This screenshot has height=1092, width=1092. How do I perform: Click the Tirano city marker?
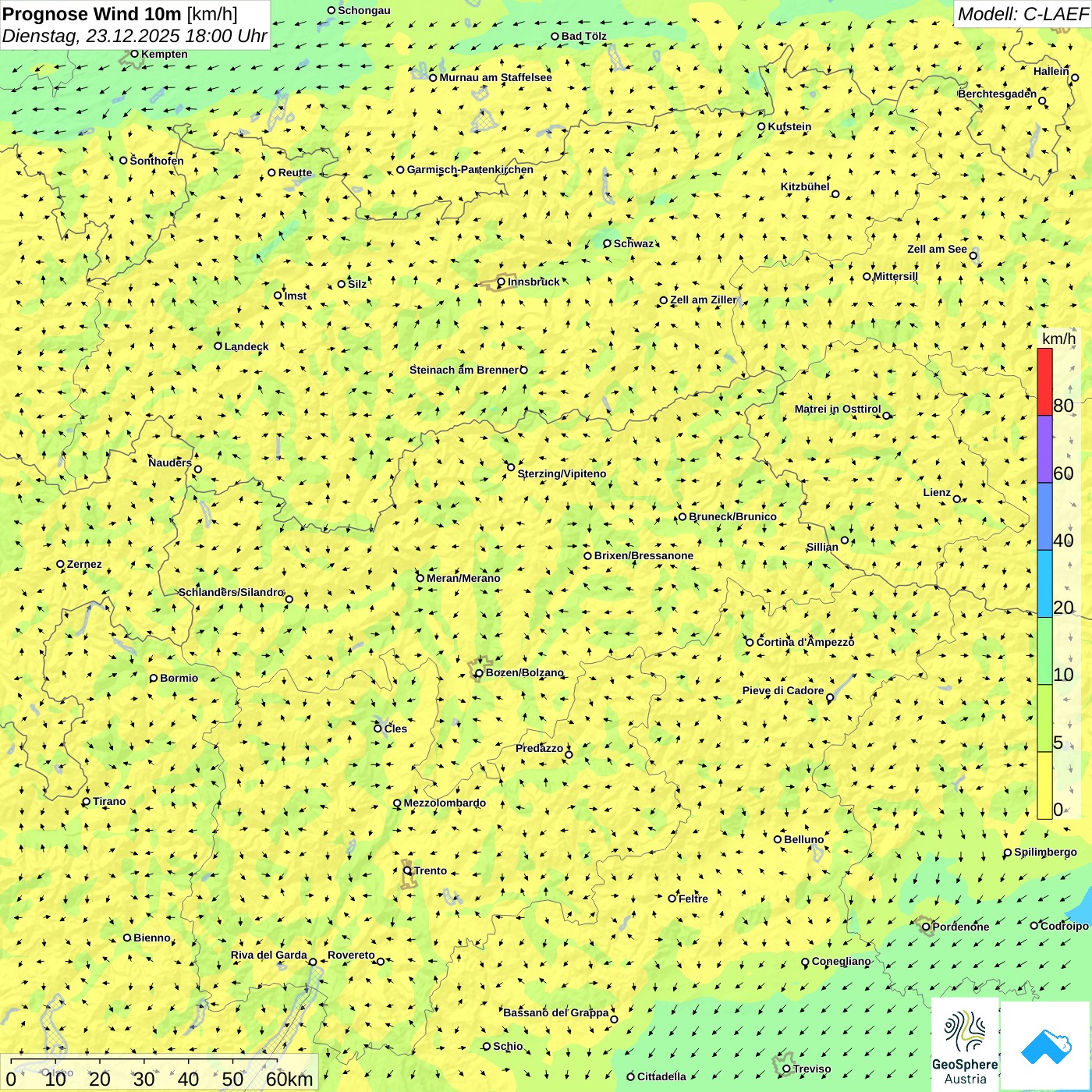[87, 801]
